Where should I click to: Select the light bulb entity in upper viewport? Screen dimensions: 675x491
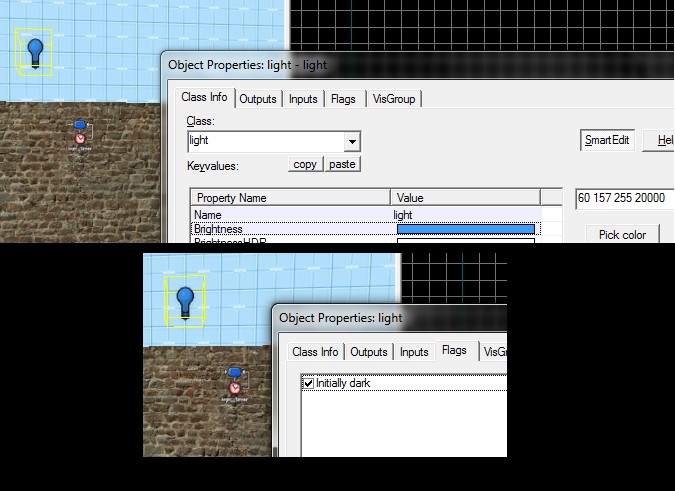(x=35, y=50)
